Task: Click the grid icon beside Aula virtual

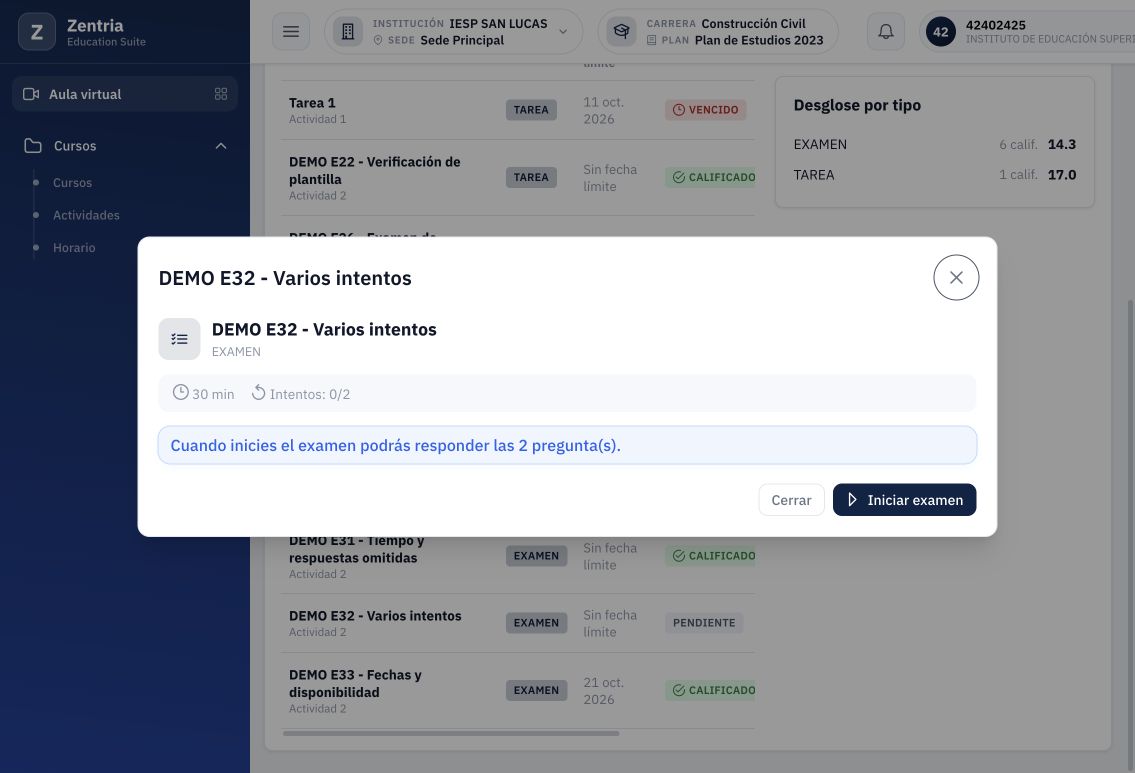Action: pos(221,94)
